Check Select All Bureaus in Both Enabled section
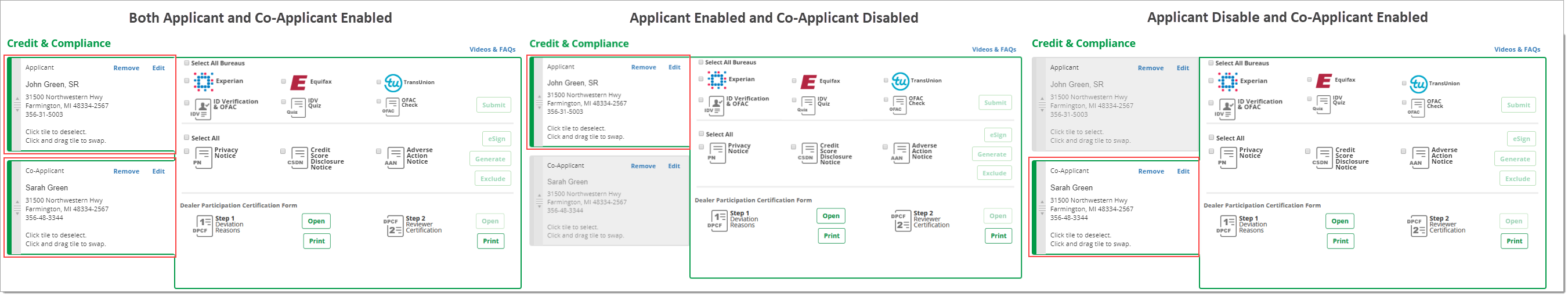The height and width of the screenshot is (296, 1568). (x=187, y=63)
